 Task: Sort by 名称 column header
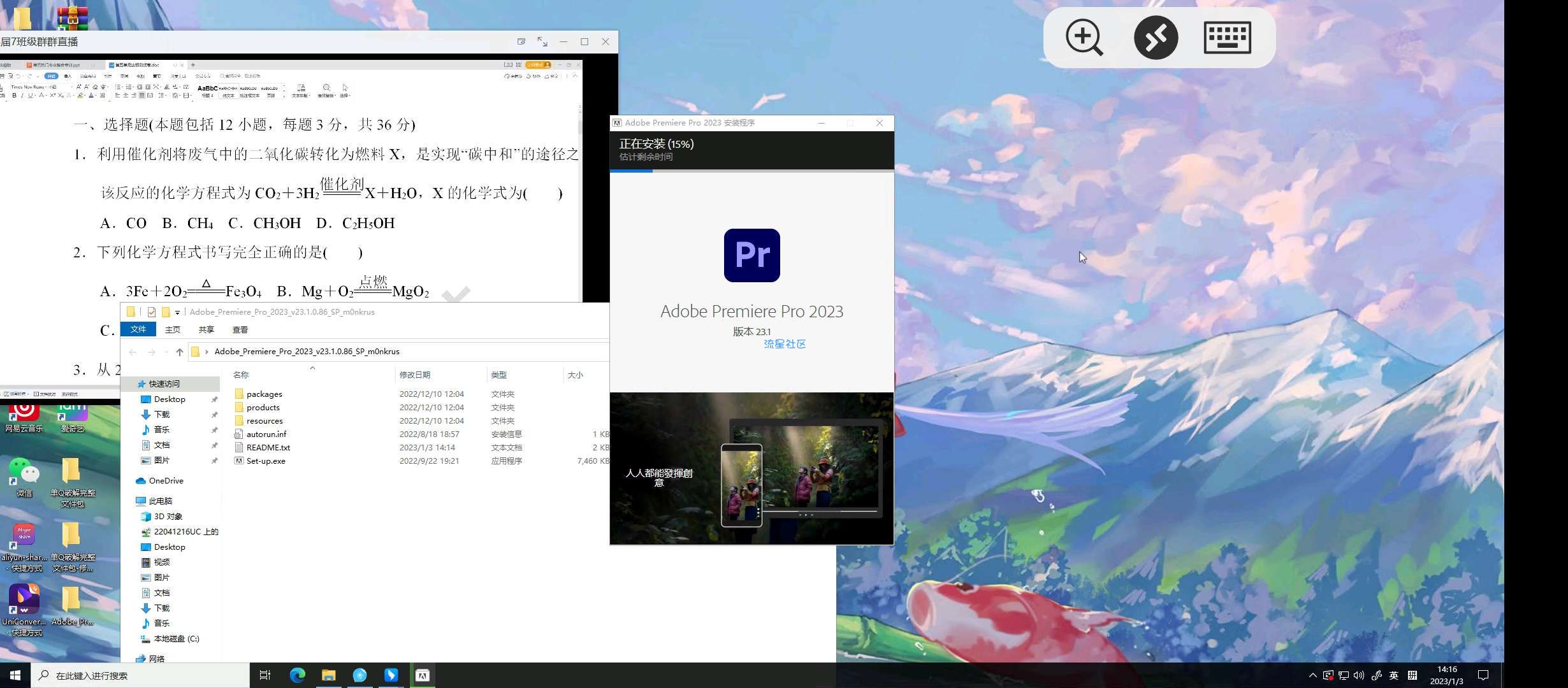tap(240, 375)
